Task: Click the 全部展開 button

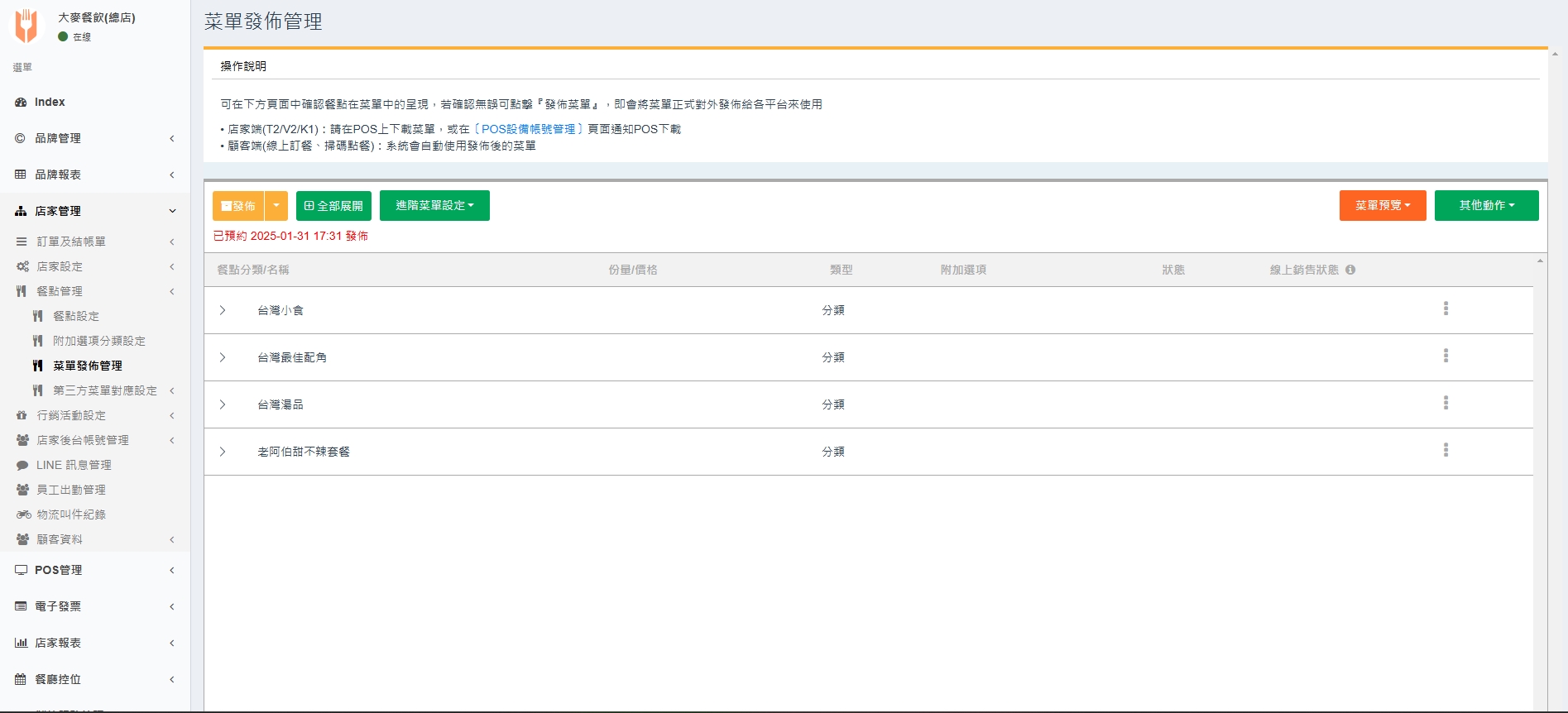Action: (x=333, y=206)
